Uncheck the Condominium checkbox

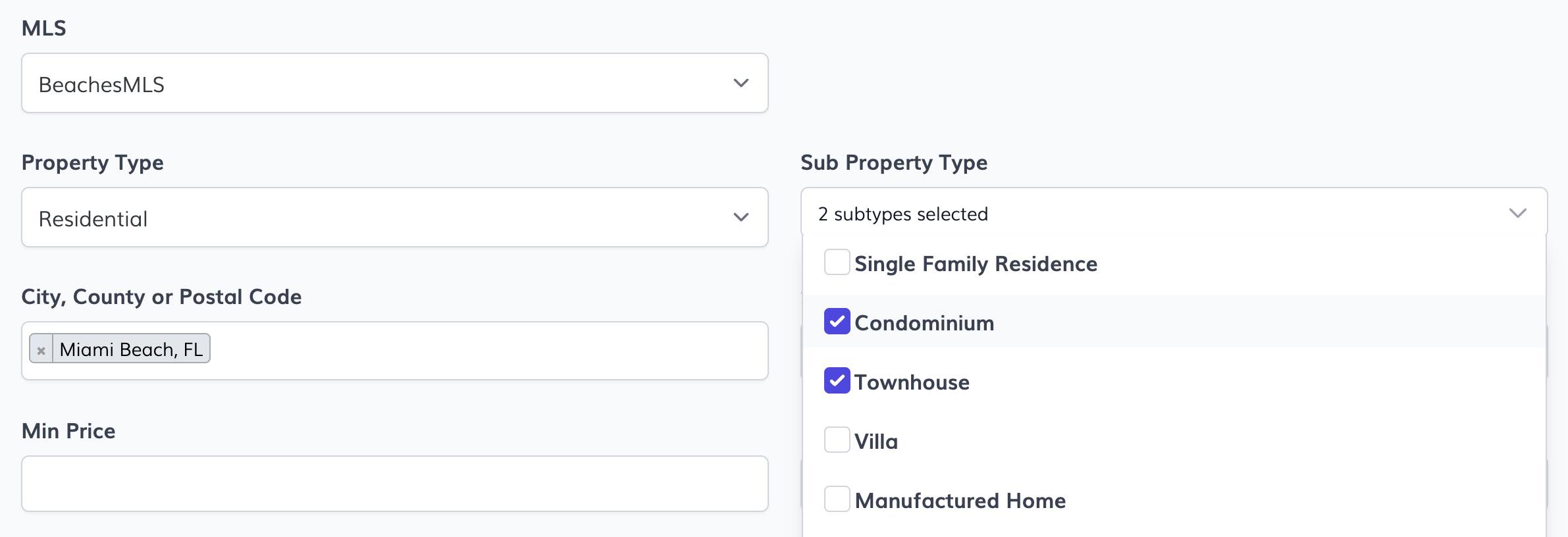[837, 322]
